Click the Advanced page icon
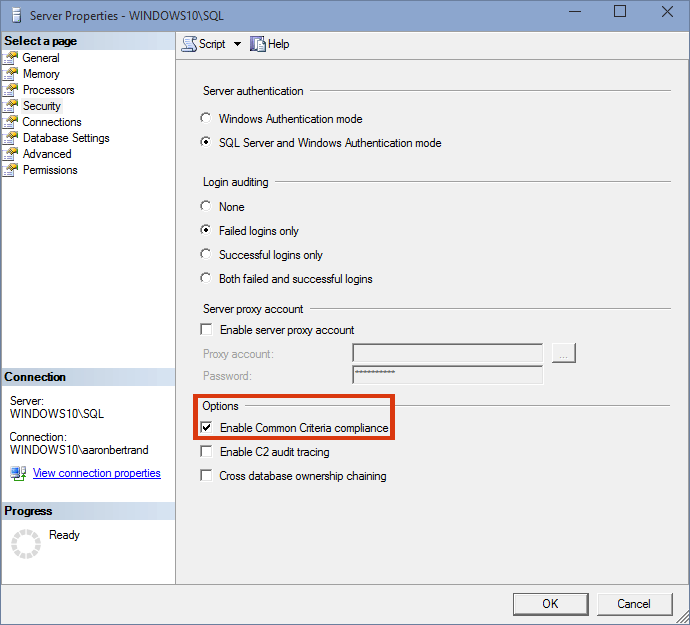The width and height of the screenshot is (690, 625). [11, 154]
